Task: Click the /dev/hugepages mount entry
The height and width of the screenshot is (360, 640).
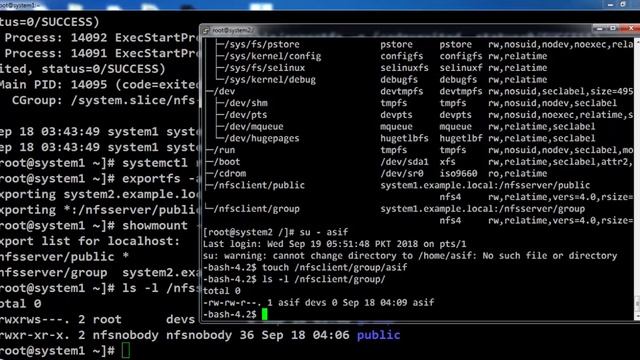Action: pos(262,138)
